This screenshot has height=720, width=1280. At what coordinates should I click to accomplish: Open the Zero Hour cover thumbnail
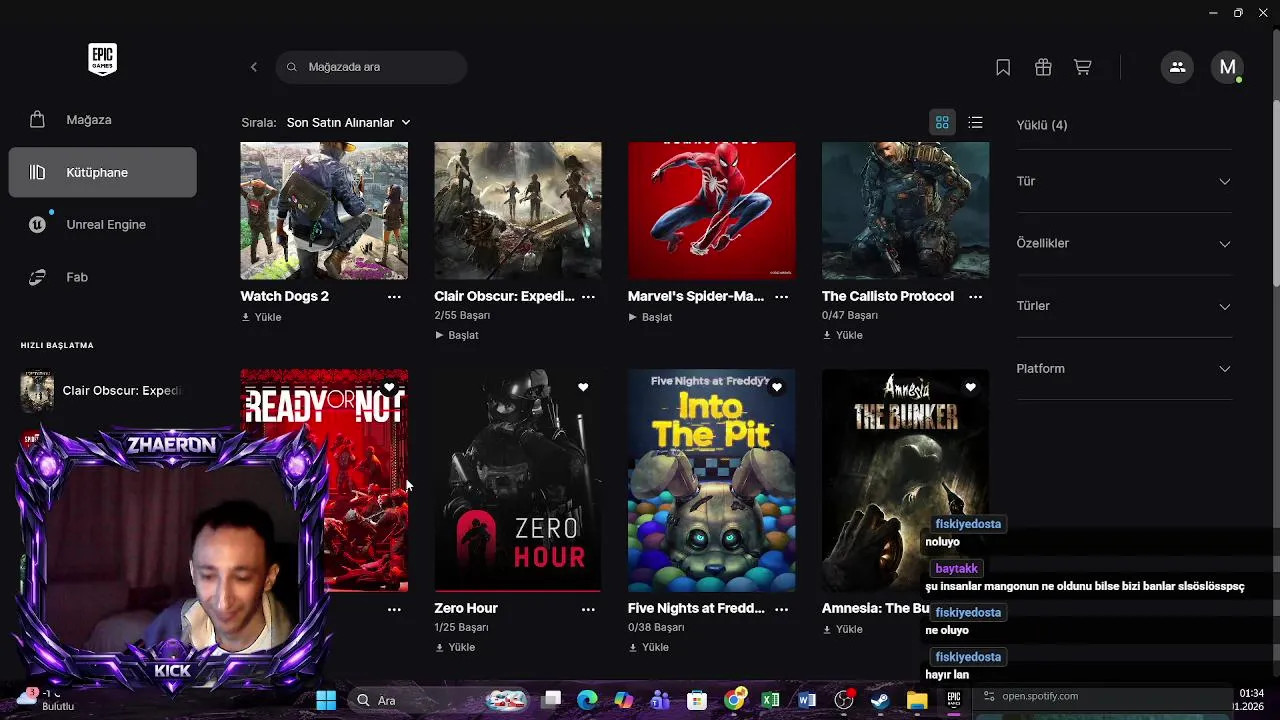[518, 481]
